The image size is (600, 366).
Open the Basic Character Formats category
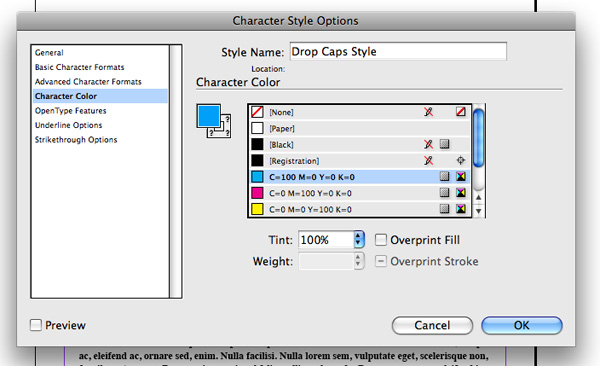pyautogui.click(x=80, y=67)
